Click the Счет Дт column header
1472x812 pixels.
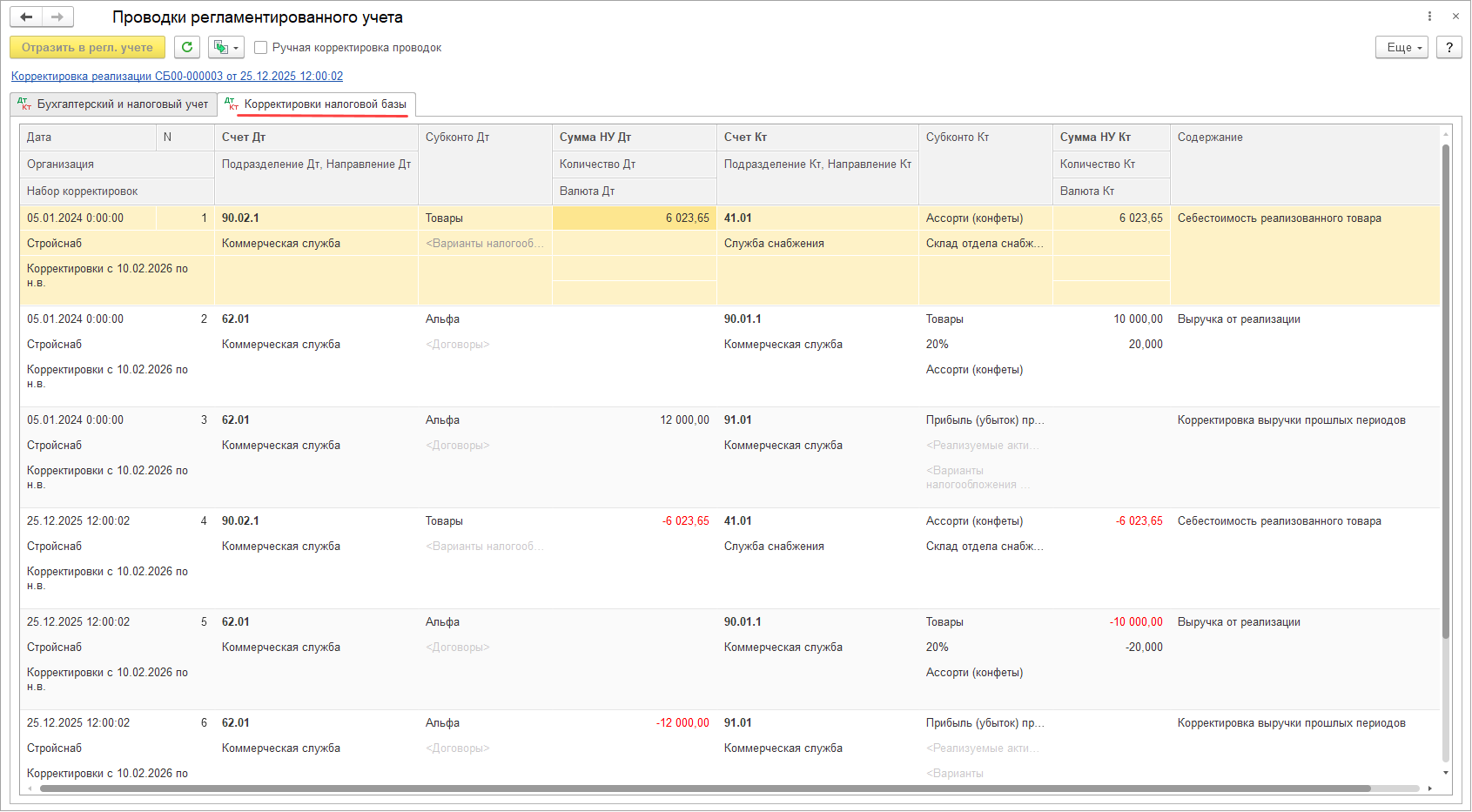pyautogui.click(x=244, y=138)
